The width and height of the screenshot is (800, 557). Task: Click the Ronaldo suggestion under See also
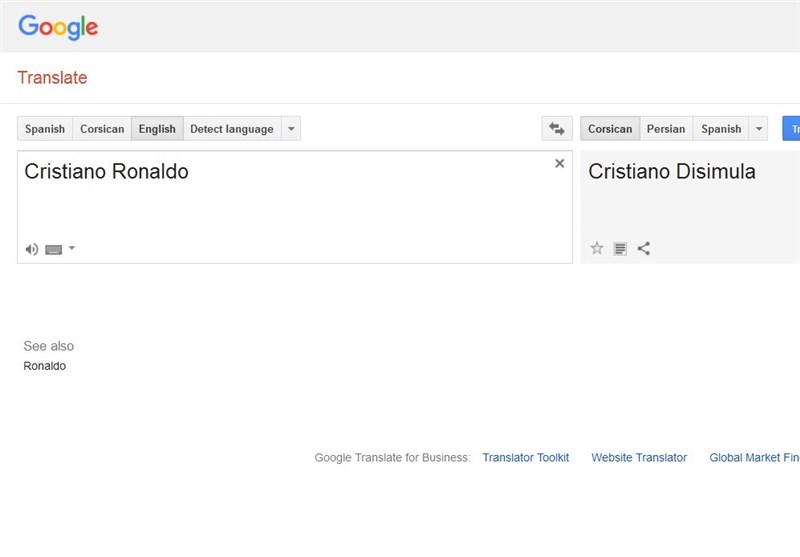click(45, 366)
